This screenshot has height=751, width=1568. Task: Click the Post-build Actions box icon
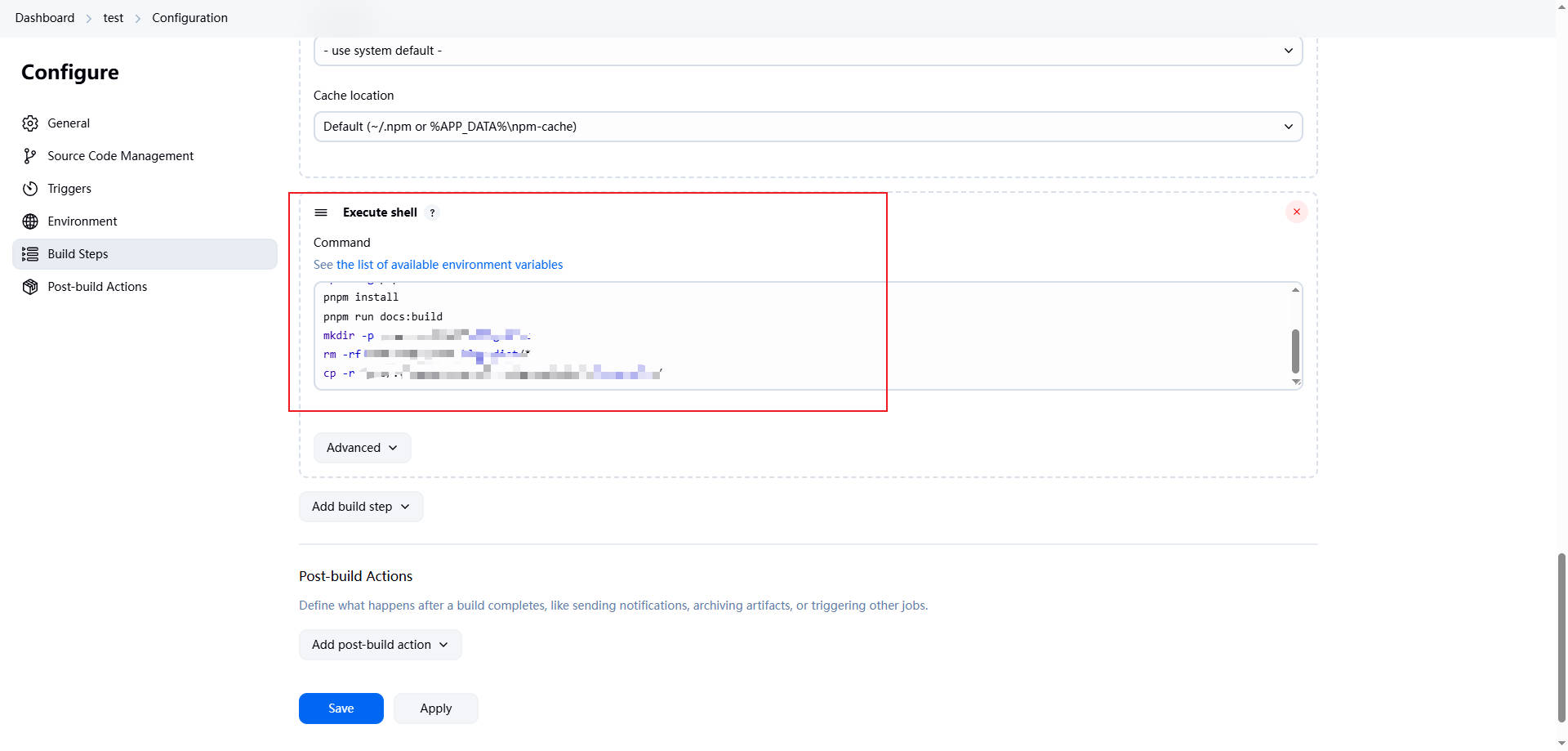(x=30, y=287)
